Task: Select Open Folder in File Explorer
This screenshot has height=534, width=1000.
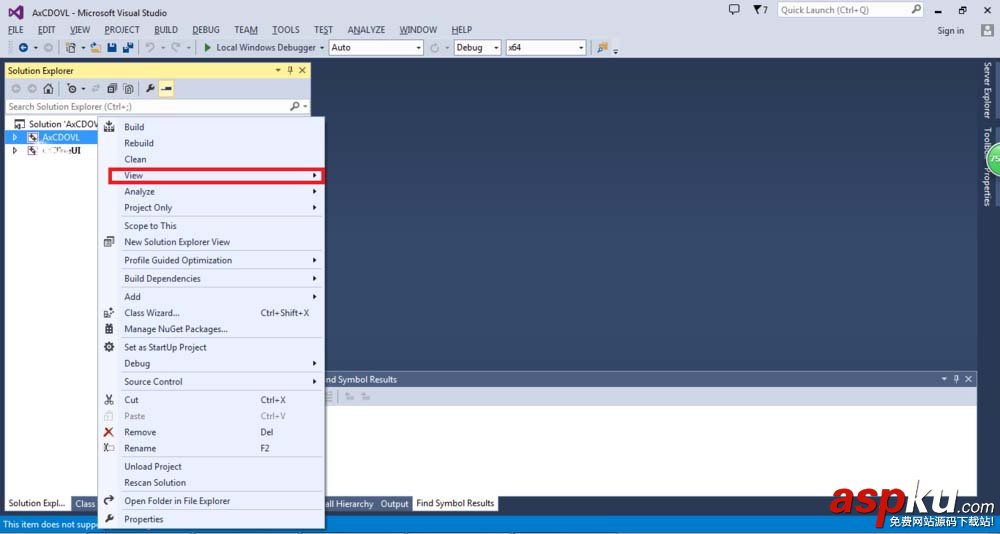Action: point(212,501)
